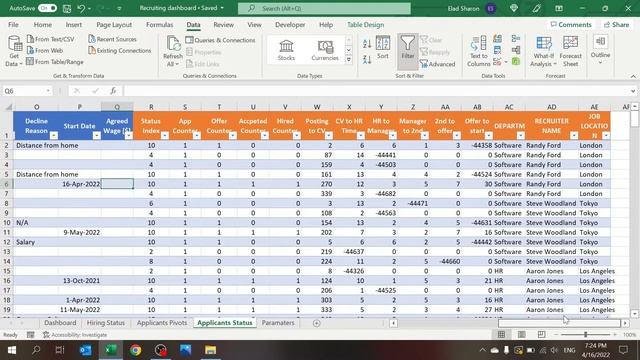Screen dimensions: 640x360
Task: Open the Applicants Pivots sheet
Action: coord(162,322)
